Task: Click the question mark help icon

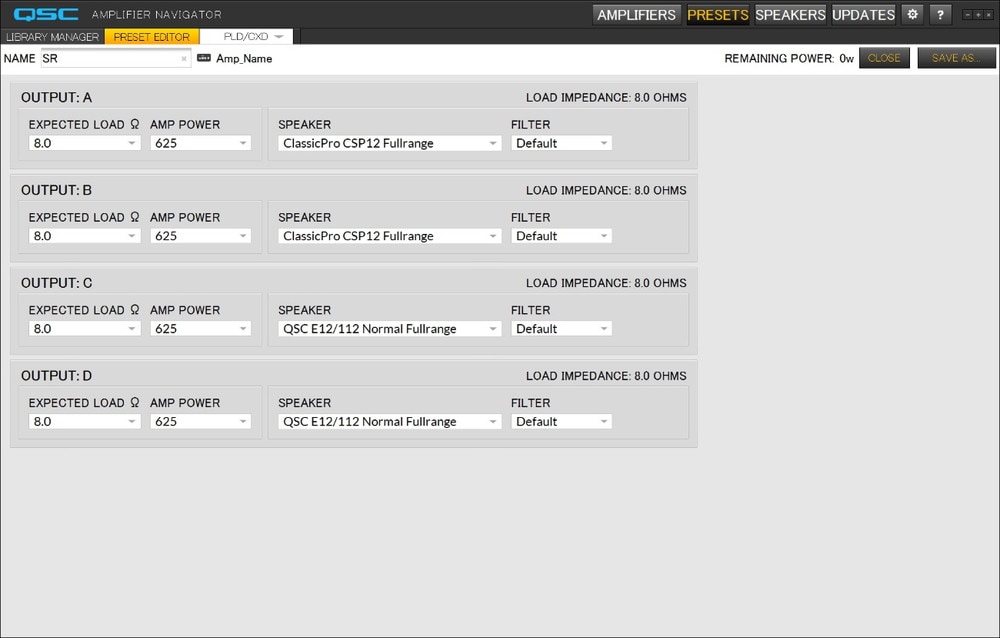Action: click(x=940, y=14)
